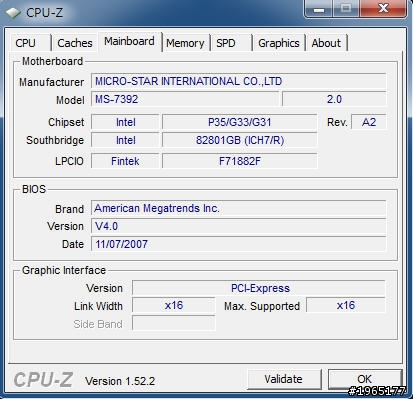Click the Model field MS-7392

coord(185,99)
